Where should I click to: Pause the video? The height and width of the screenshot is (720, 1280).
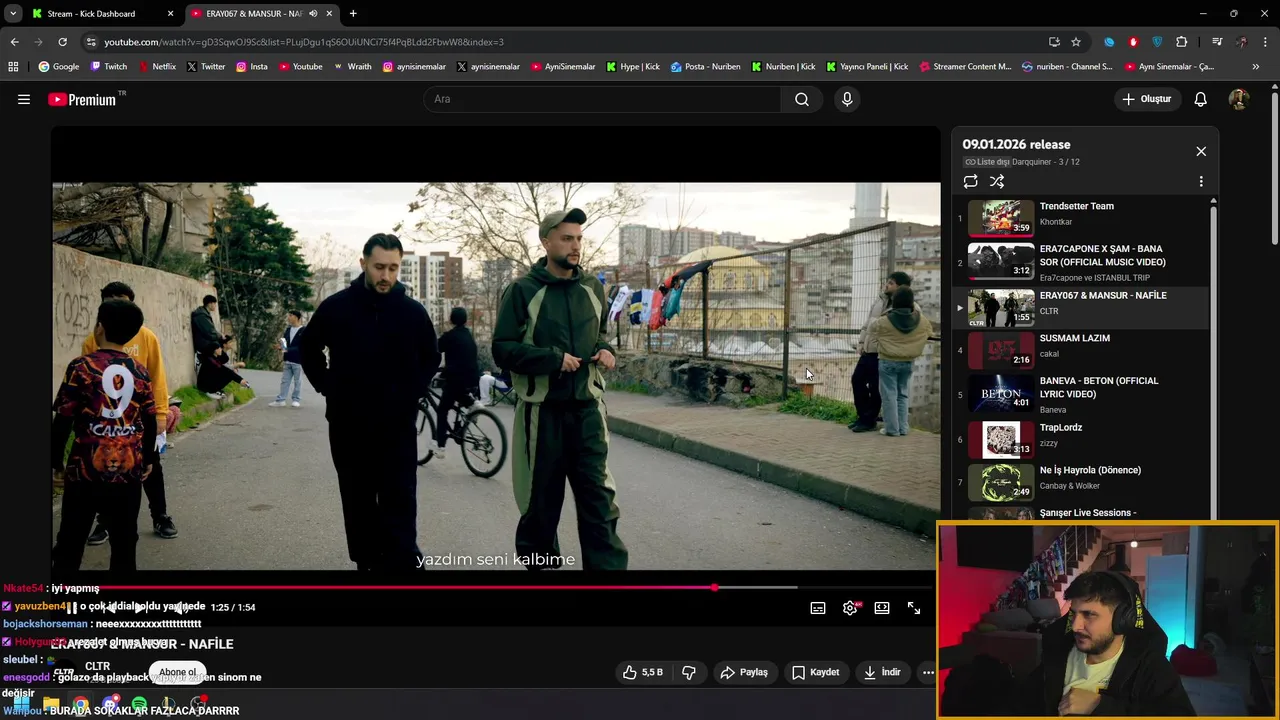pyautogui.click(x=72, y=608)
